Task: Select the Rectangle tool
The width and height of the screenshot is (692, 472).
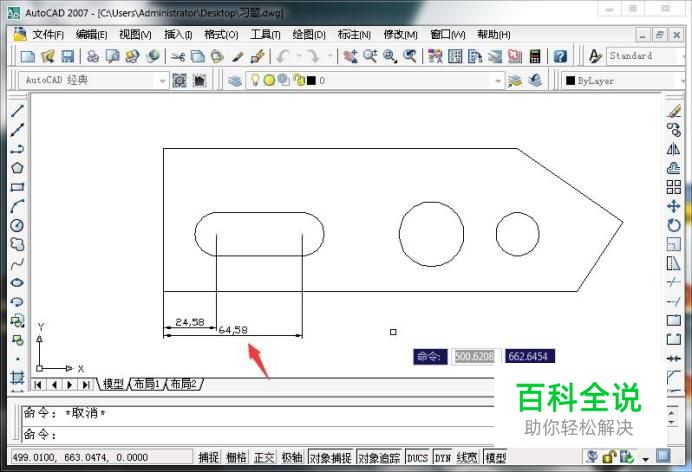Action: pos(17,187)
